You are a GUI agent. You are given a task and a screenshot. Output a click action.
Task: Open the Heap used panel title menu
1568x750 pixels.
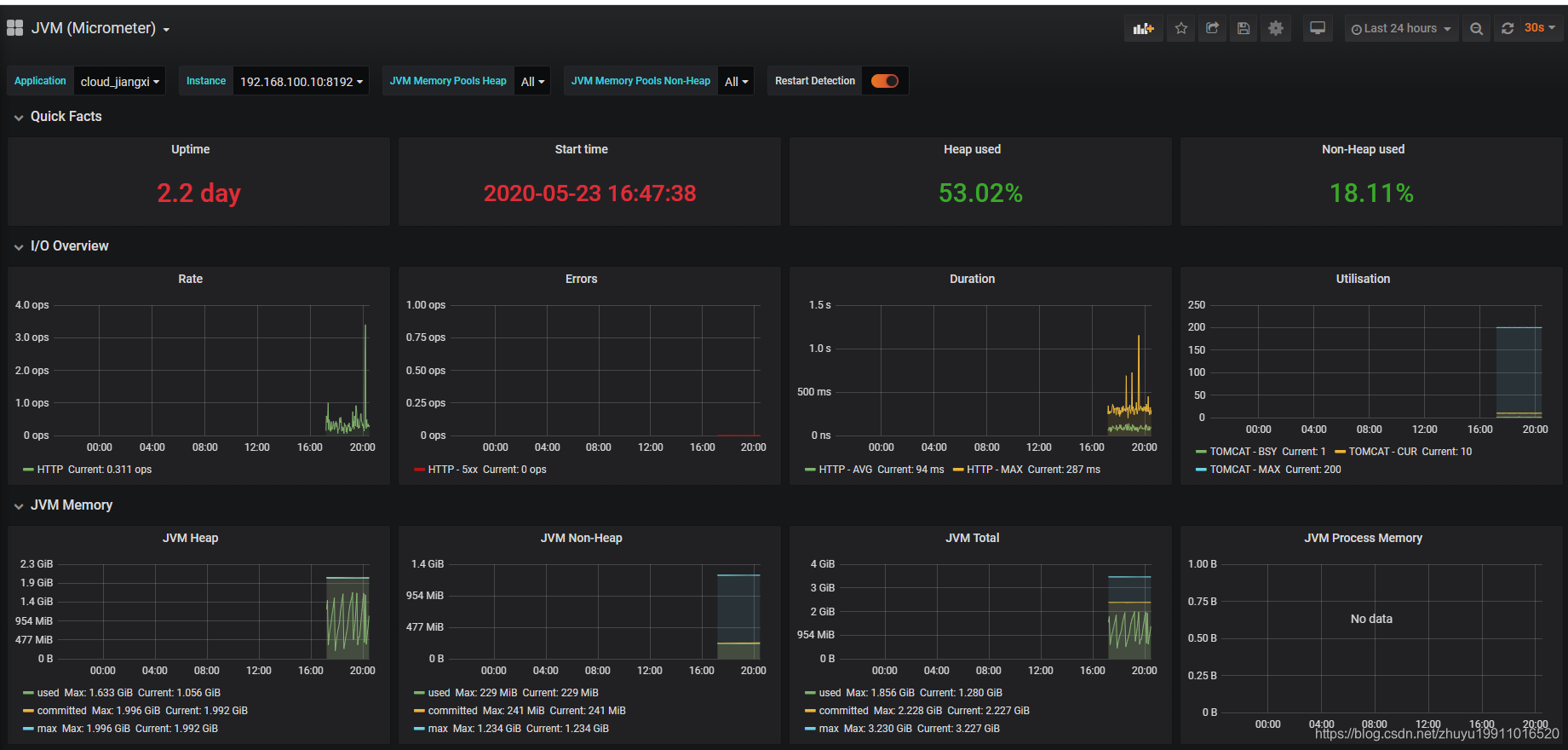973,149
